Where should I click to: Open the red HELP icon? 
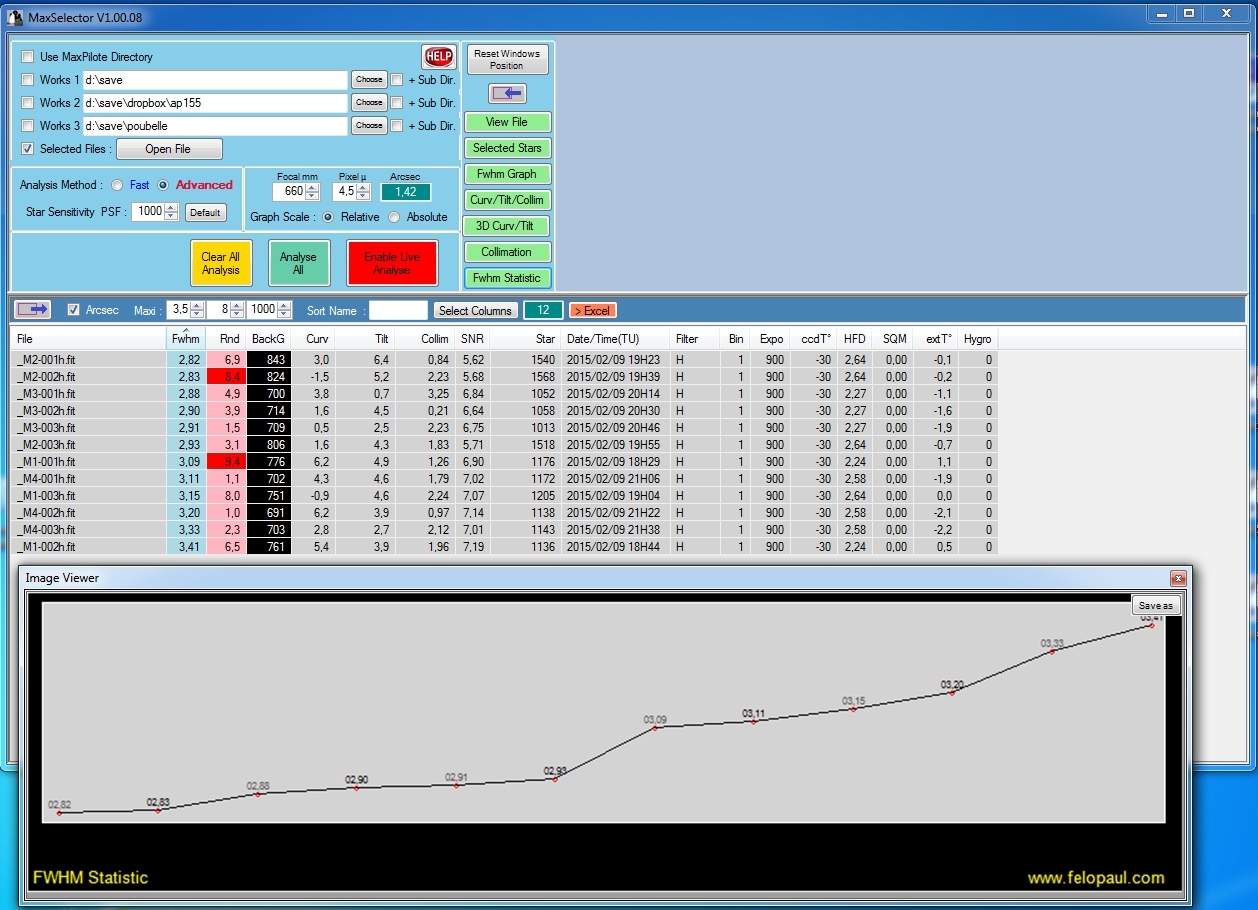(438, 57)
